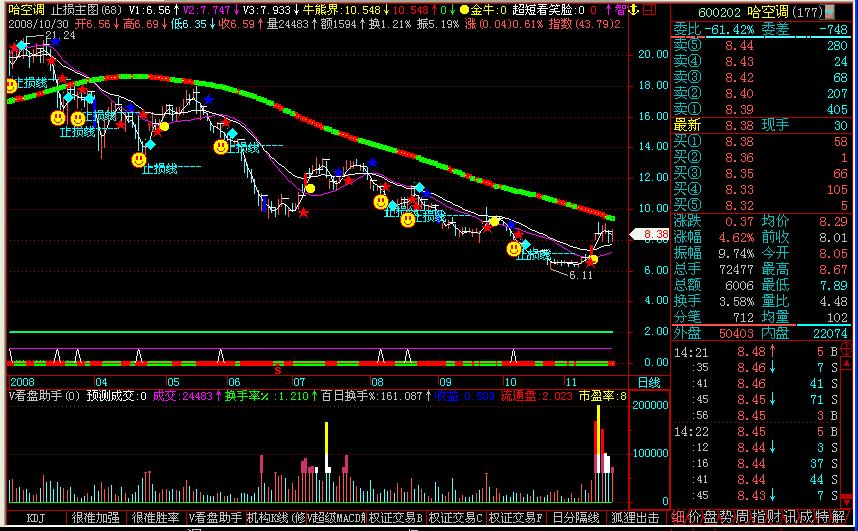Click the 内盘 22074 value
The height and width of the screenshot is (531, 858).
tap(830, 333)
